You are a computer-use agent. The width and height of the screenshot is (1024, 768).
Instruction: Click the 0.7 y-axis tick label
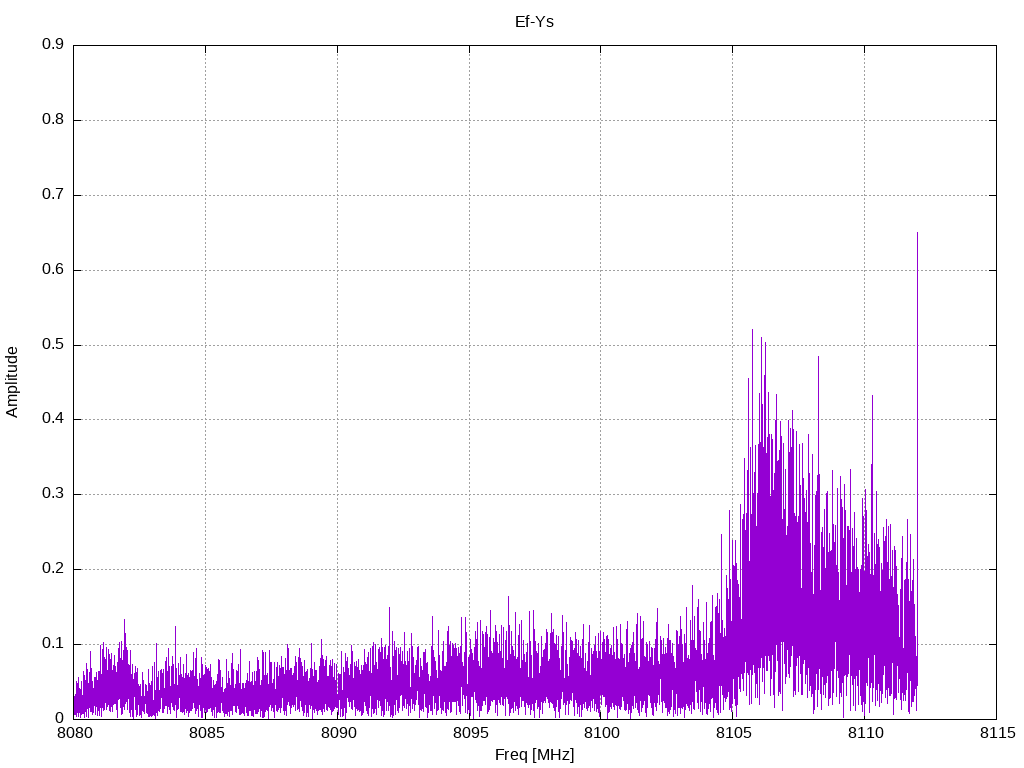(x=53, y=195)
